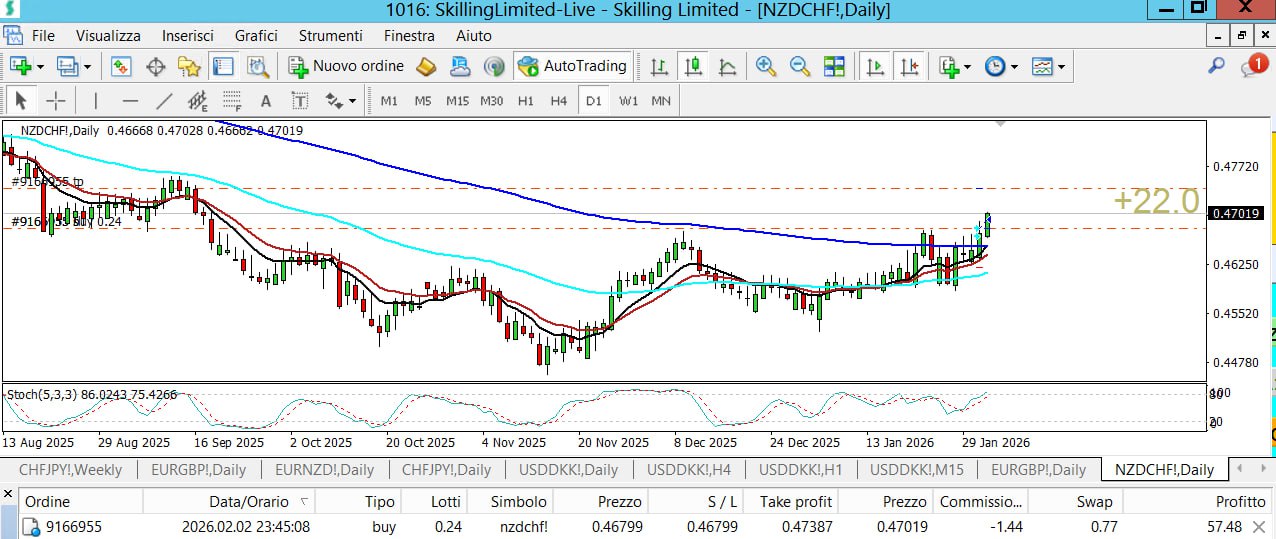Select the crosshair cursor tool
This screenshot has width=1276, height=539.
[x=56, y=101]
